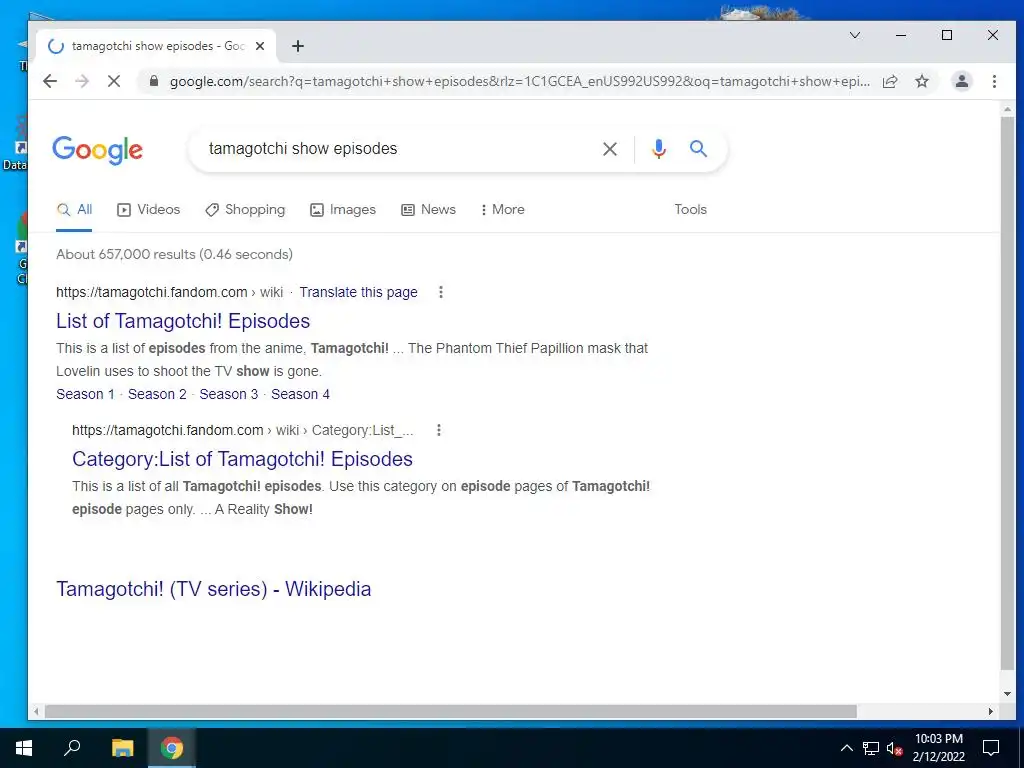Clear the search box text with X

[609, 149]
